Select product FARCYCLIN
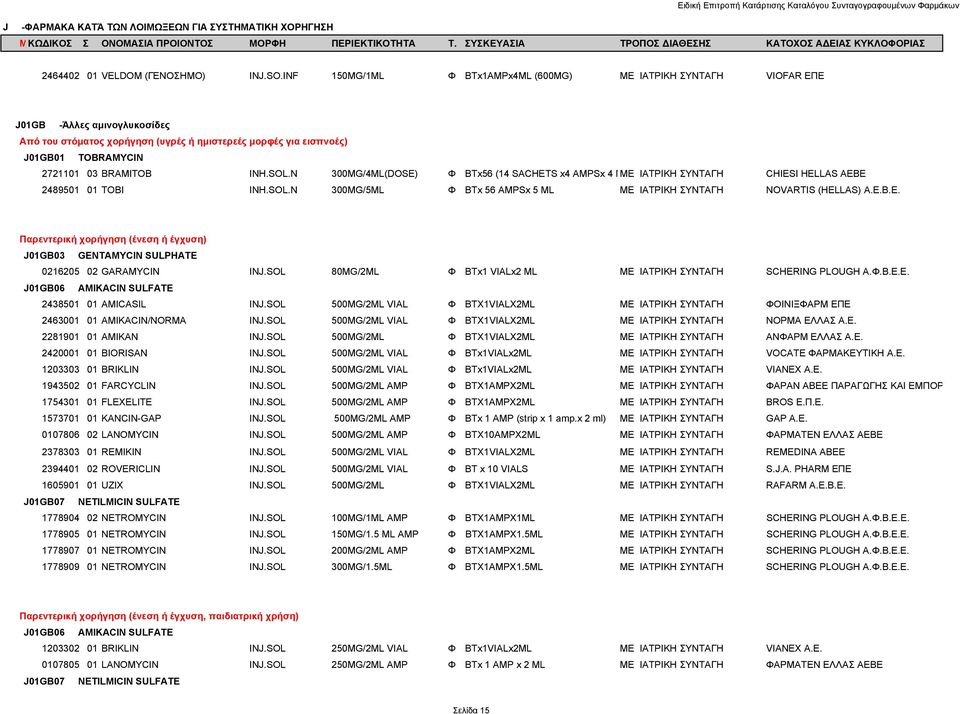This screenshot has height=714, width=960. coord(128,386)
